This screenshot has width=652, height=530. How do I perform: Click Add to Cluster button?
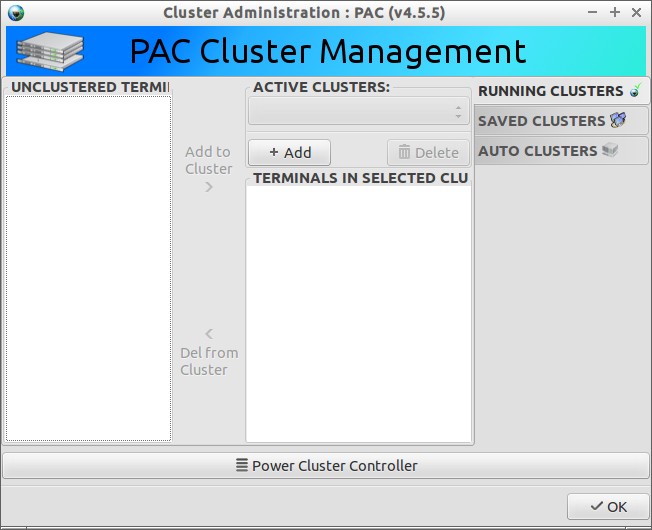point(209,169)
